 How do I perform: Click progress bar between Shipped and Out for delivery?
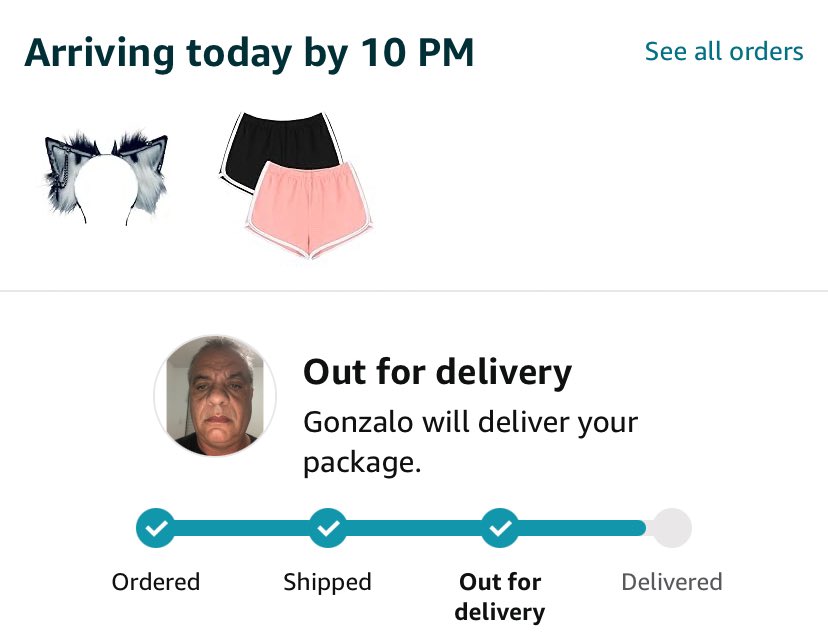click(413, 528)
